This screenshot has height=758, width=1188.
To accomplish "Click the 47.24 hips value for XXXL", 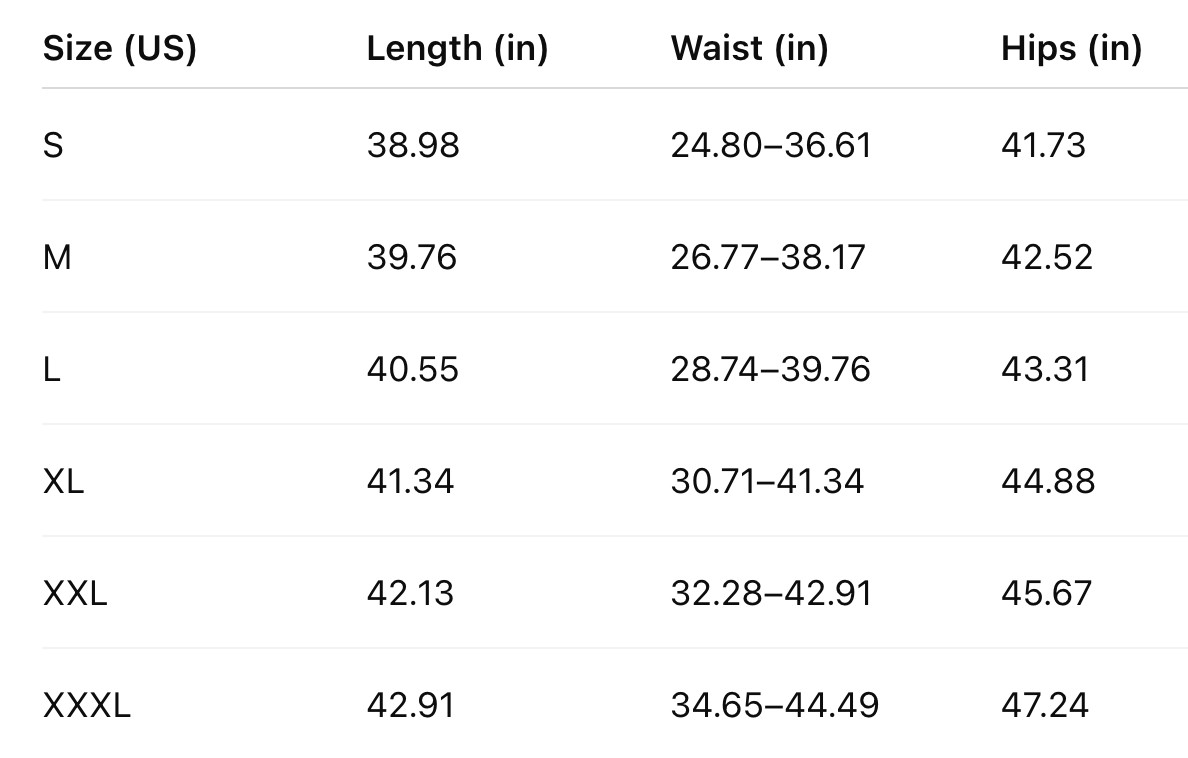I will click(1044, 706).
